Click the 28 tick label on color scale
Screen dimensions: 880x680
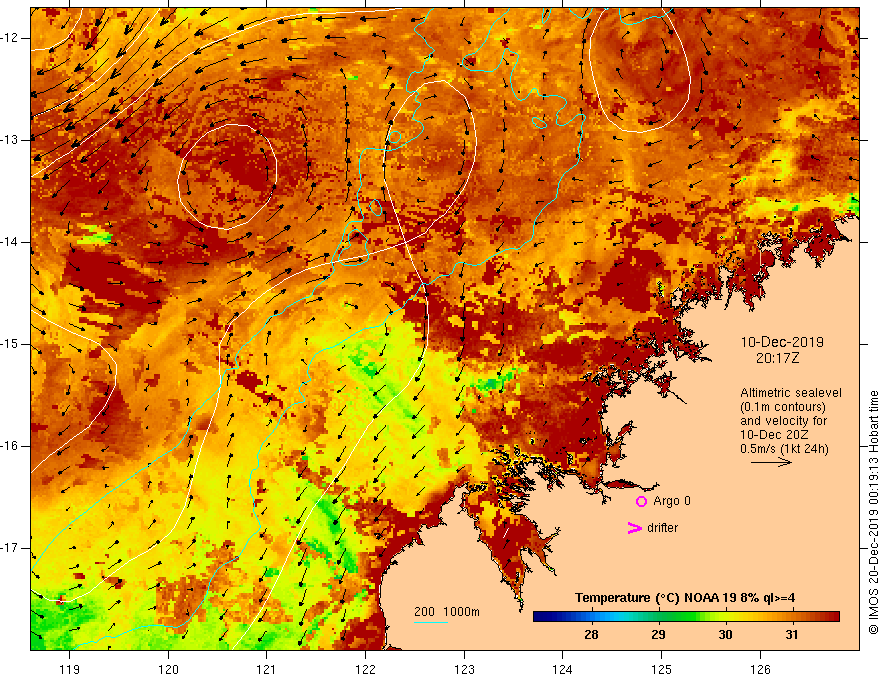tap(591, 635)
